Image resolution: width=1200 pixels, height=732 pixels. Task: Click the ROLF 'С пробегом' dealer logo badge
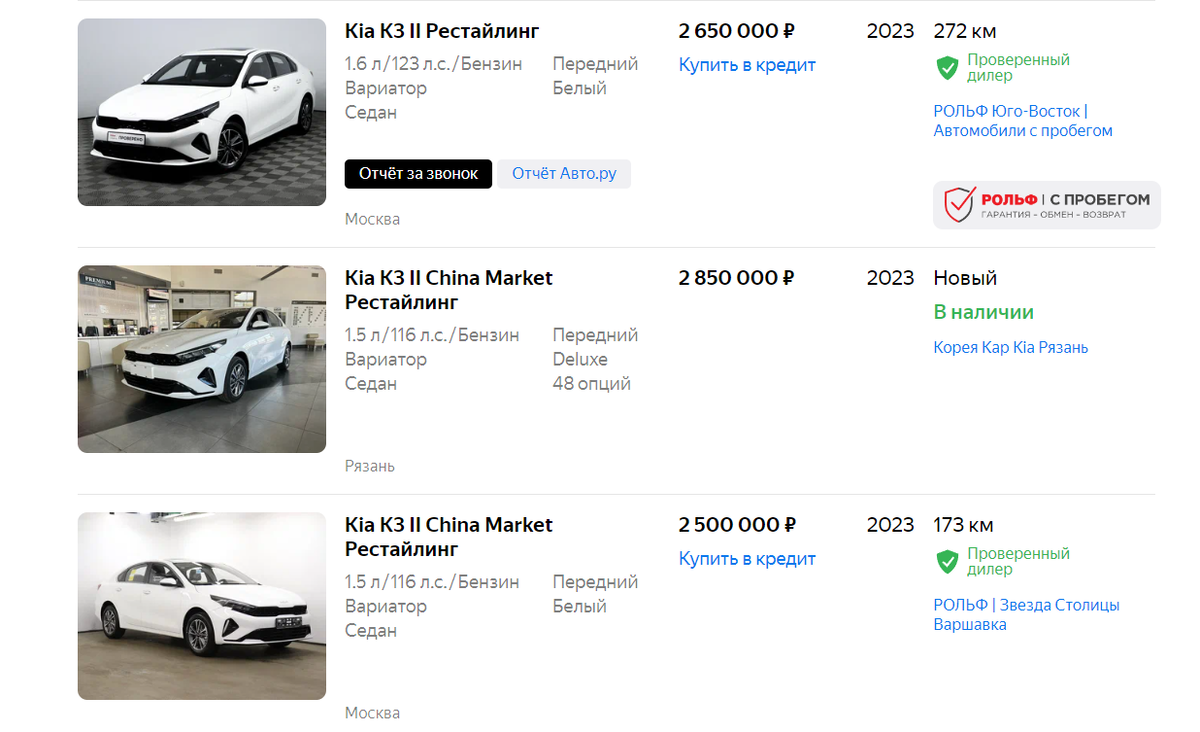pos(1046,205)
